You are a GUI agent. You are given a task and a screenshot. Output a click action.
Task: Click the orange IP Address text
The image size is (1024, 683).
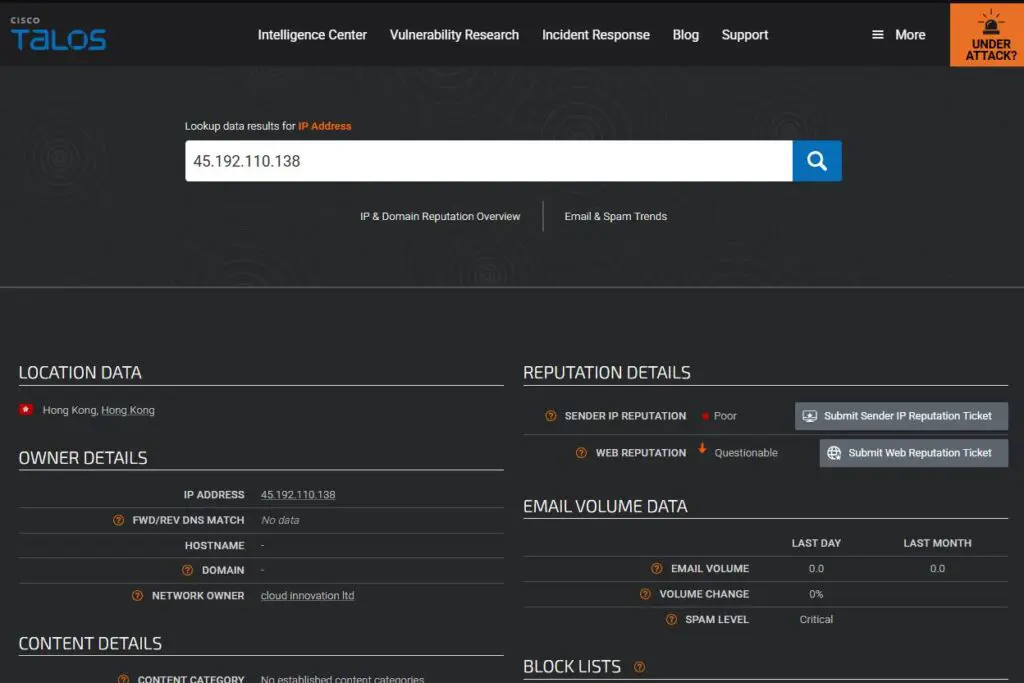(x=325, y=126)
